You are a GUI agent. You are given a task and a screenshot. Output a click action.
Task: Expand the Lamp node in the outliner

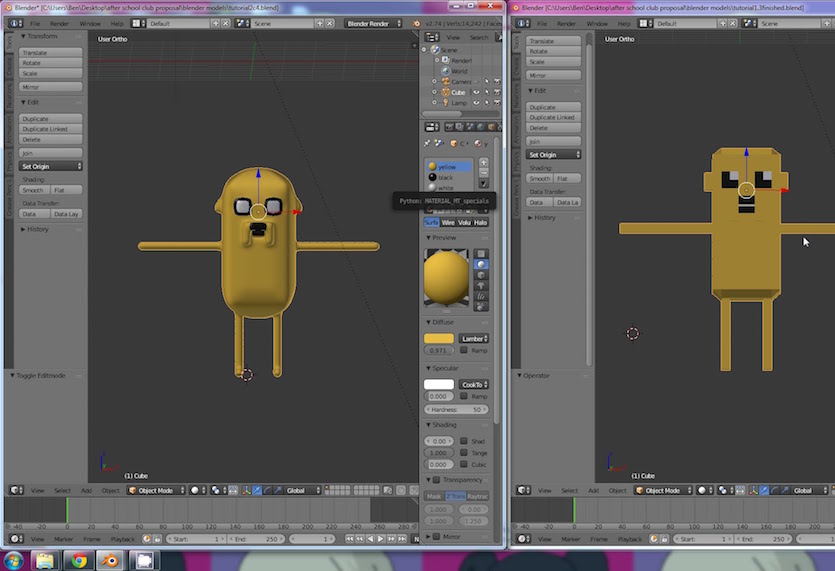pos(435,103)
